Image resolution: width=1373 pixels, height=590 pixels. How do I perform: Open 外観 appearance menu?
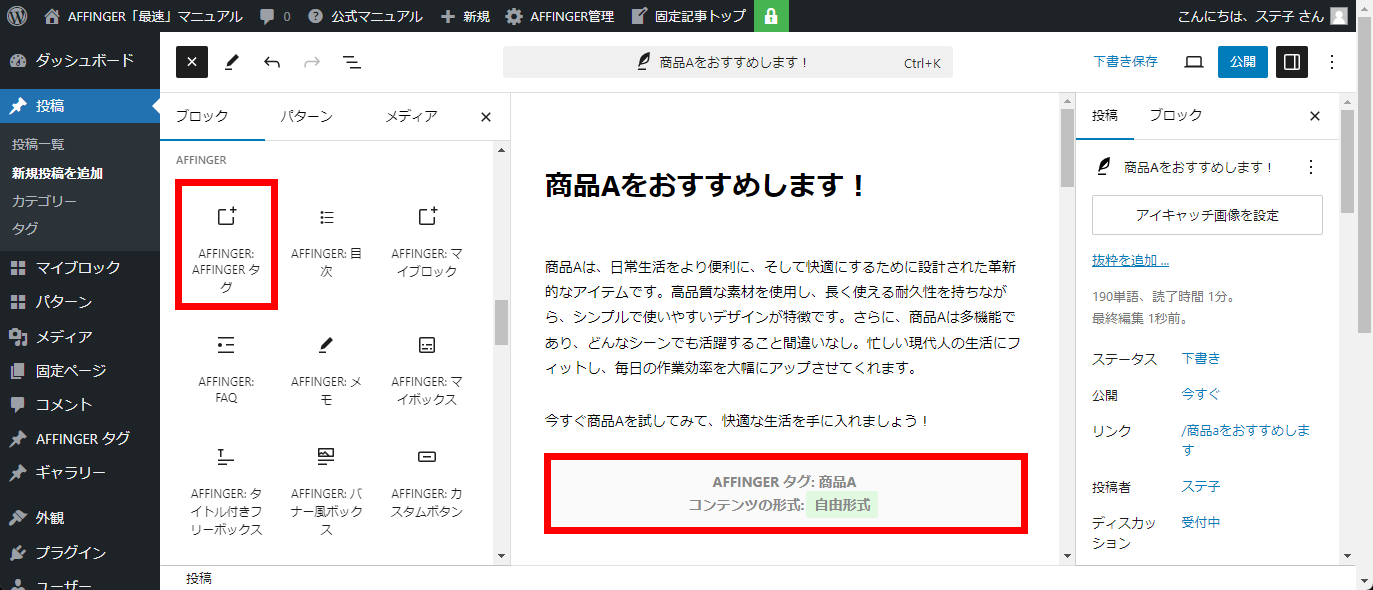click(x=80, y=518)
